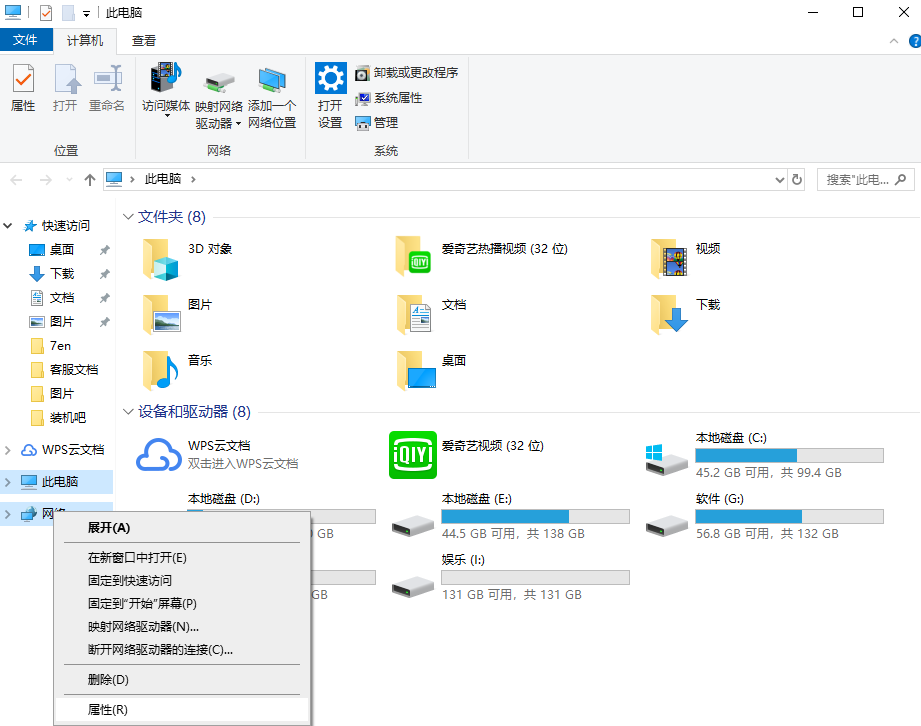Collapse the 文件夹 (8) group
The height and width of the screenshot is (726, 921).
128,217
